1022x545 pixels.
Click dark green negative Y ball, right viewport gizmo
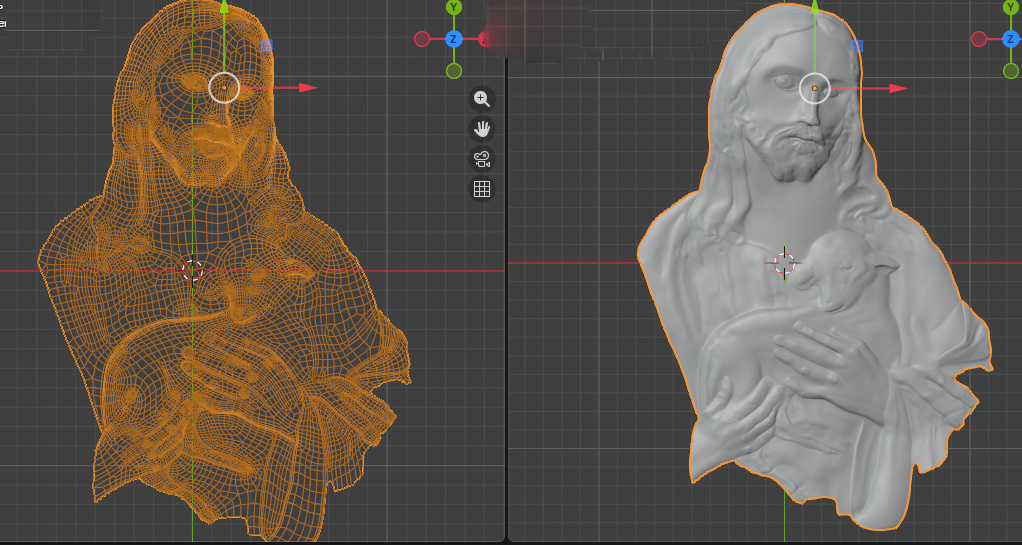pyautogui.click(x=1011, y=71)
